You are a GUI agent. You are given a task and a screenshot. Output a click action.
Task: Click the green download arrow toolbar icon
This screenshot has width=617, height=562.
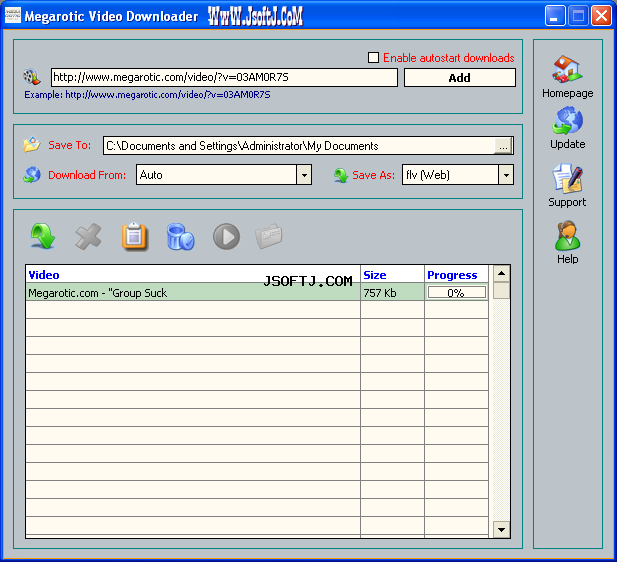point(42,236)
